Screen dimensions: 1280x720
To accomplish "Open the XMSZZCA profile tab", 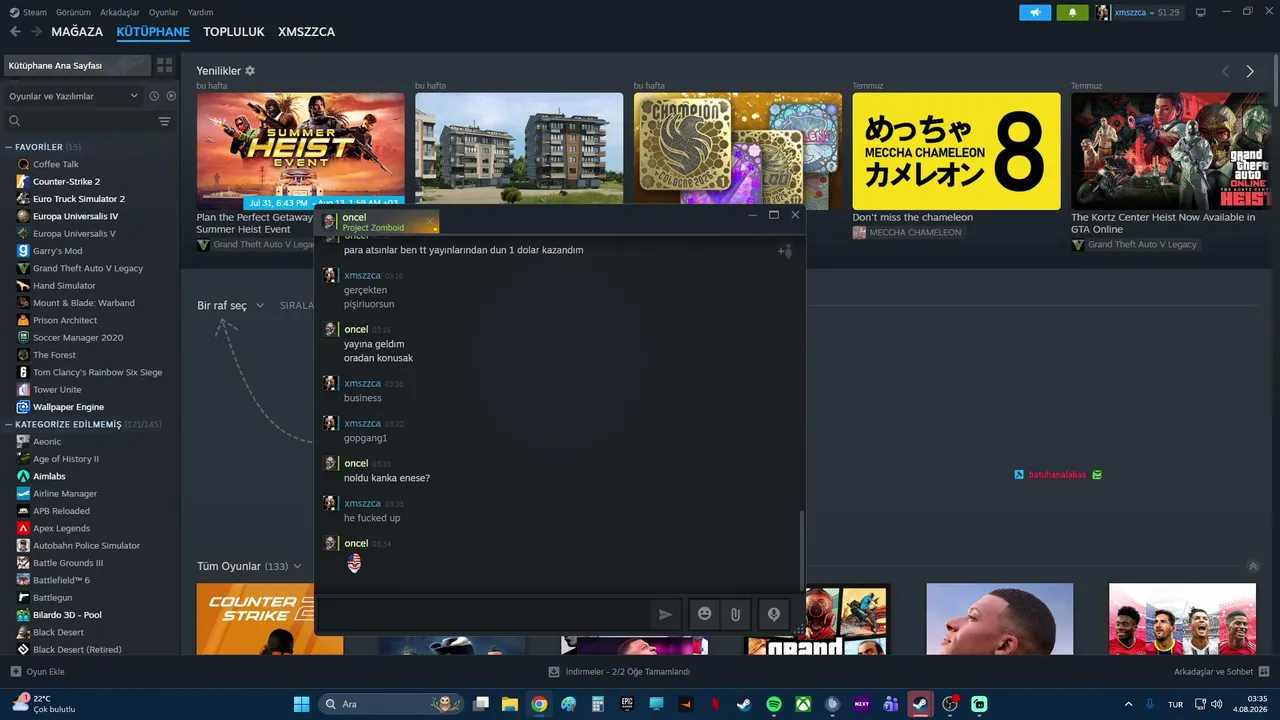I will click(x=307, y=32).
